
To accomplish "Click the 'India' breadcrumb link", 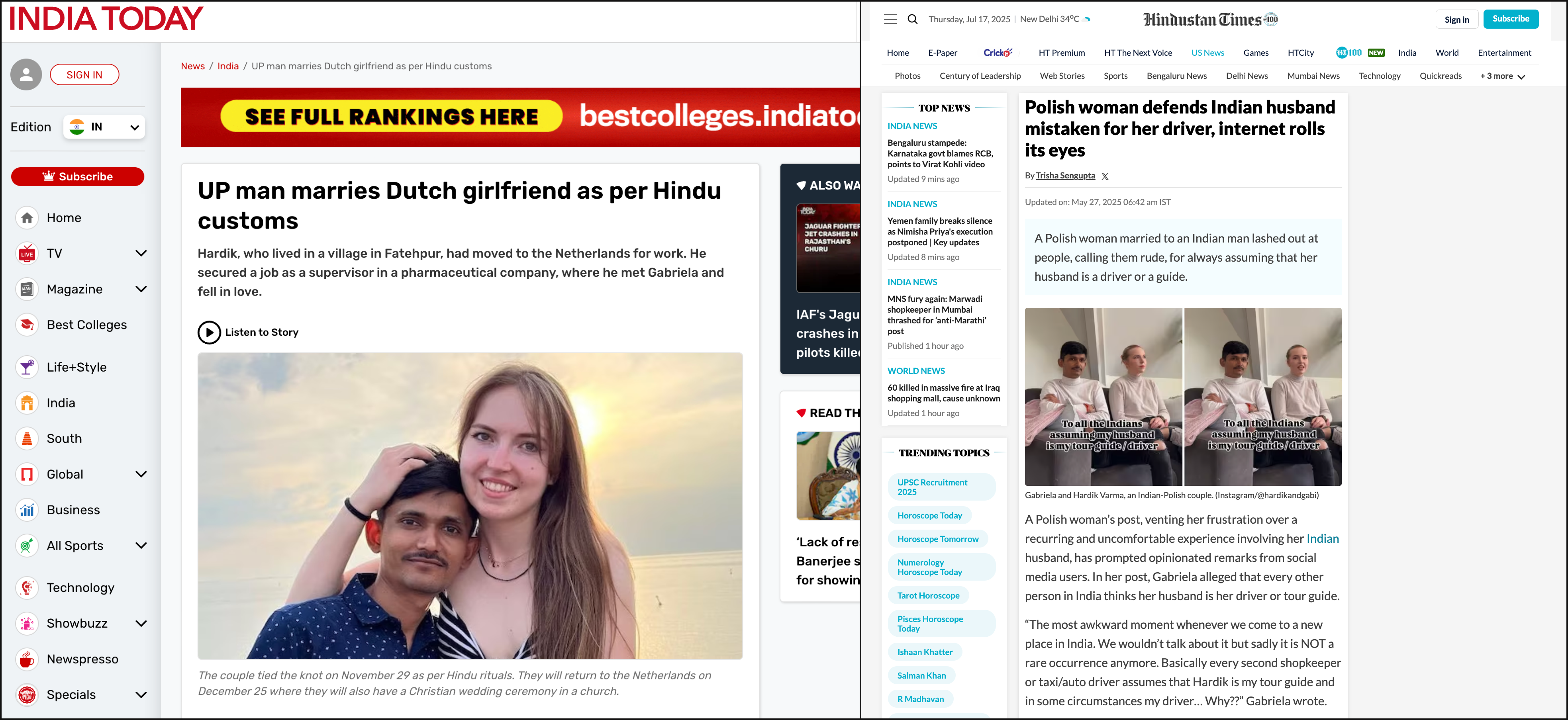I will coord(227,67).
